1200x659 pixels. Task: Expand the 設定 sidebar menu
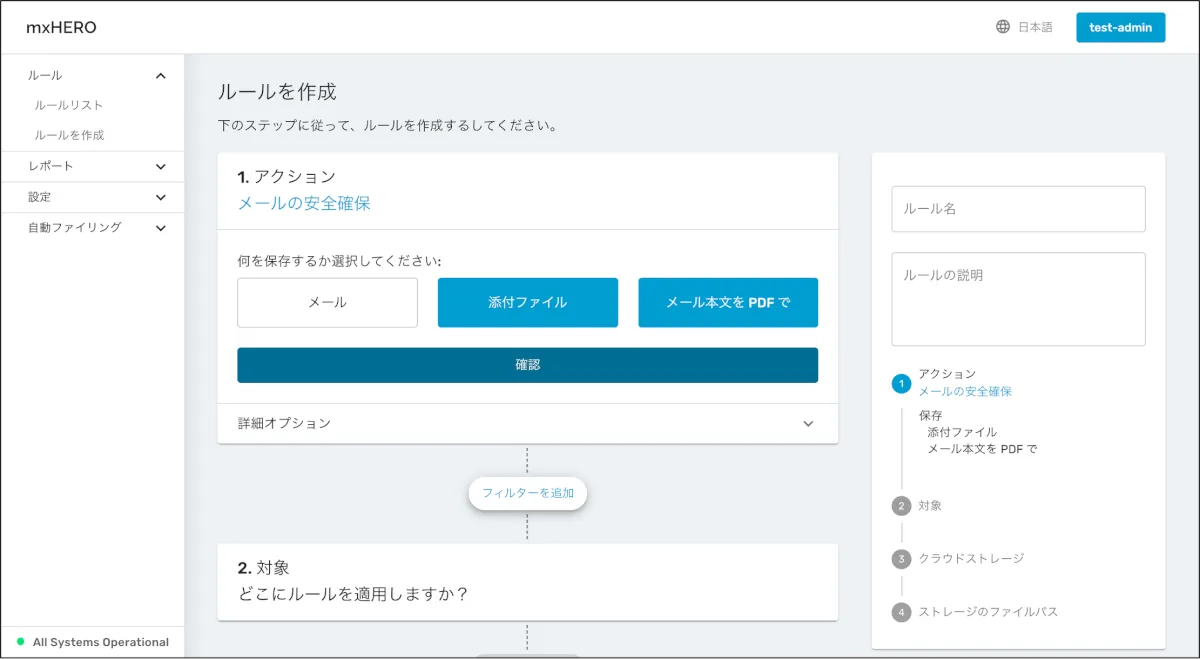[161, 198]
